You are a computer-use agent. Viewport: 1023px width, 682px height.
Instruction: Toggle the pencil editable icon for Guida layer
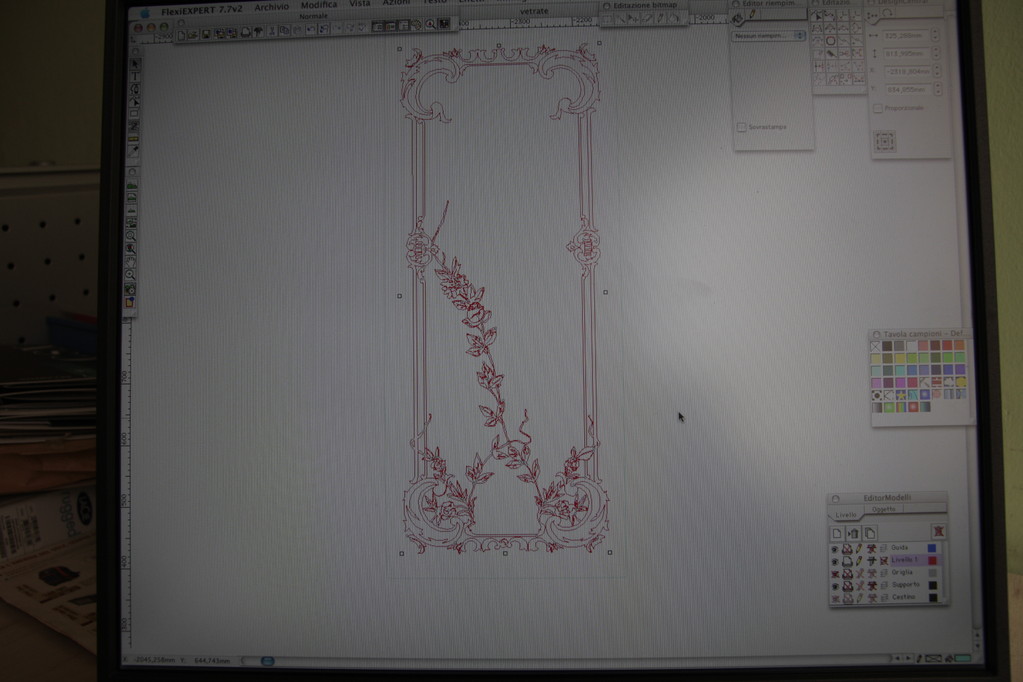[859, 549]
